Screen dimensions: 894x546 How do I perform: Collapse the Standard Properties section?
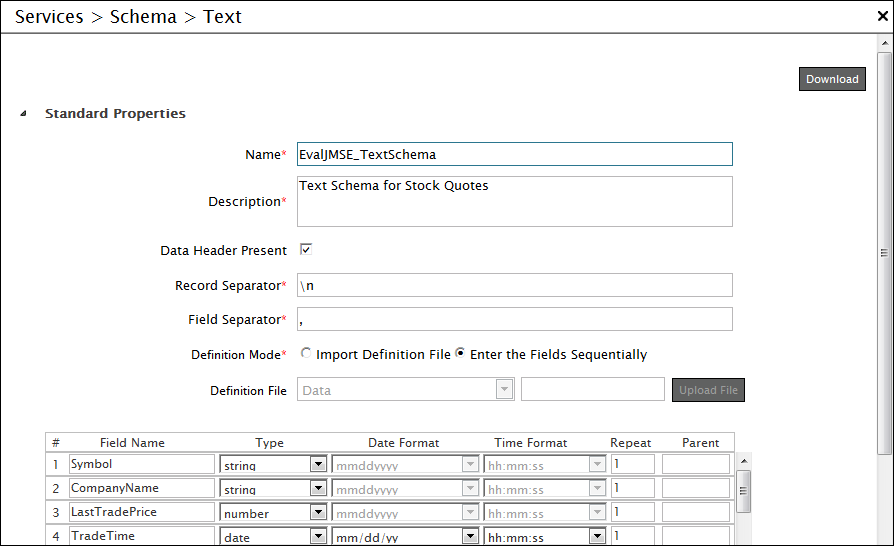23,114
